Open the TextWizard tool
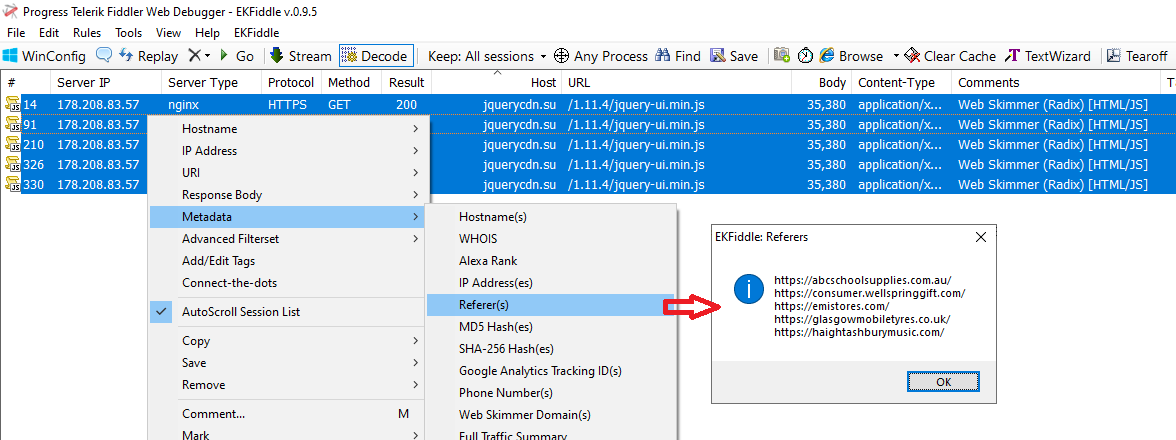Image resolution: width=1176 pixels, height=440 pixels. 1049,56
